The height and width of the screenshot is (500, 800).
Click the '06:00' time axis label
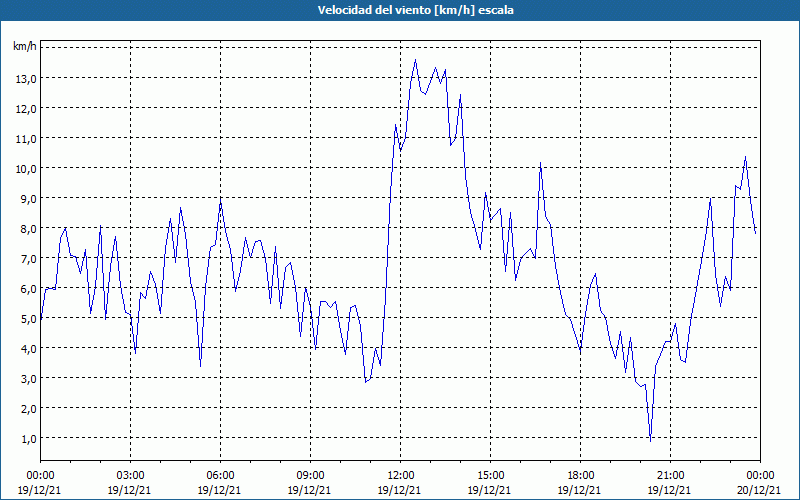[x=220, y=476]
